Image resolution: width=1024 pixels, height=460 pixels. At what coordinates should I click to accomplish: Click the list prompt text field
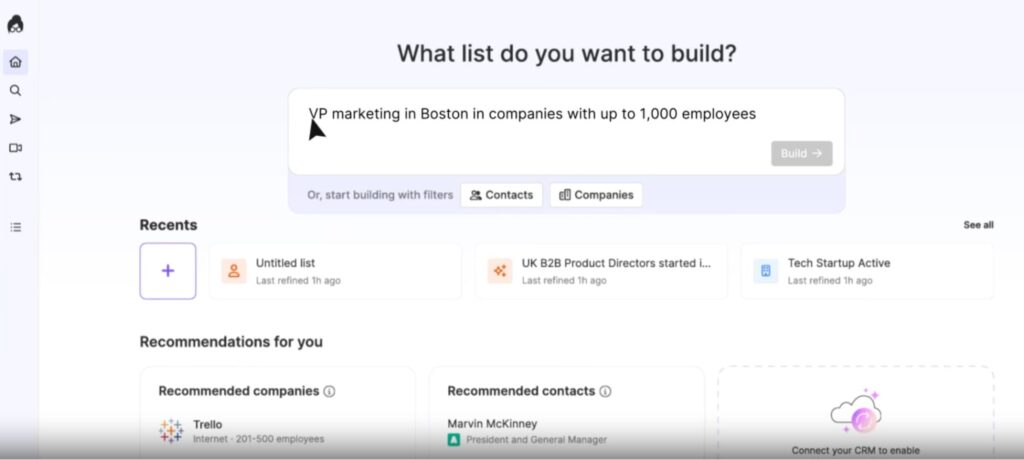click(566, 131)
